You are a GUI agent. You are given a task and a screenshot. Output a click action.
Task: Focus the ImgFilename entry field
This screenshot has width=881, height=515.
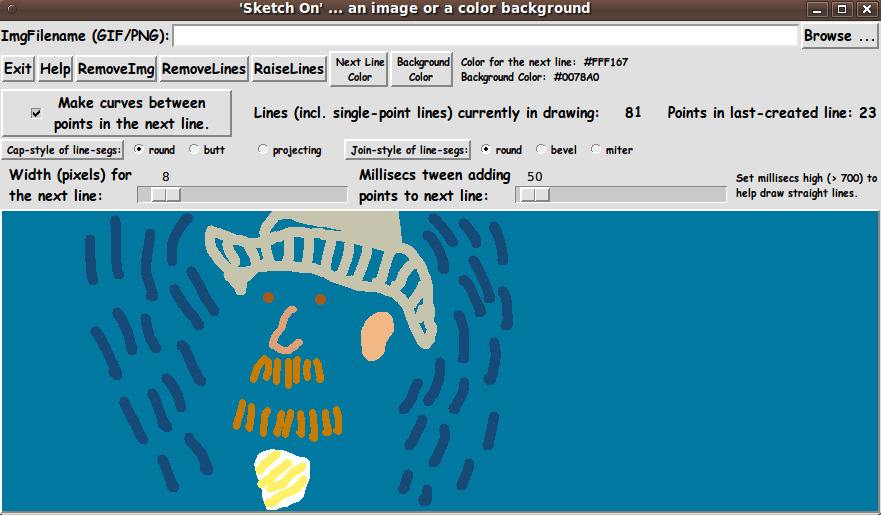485,35
